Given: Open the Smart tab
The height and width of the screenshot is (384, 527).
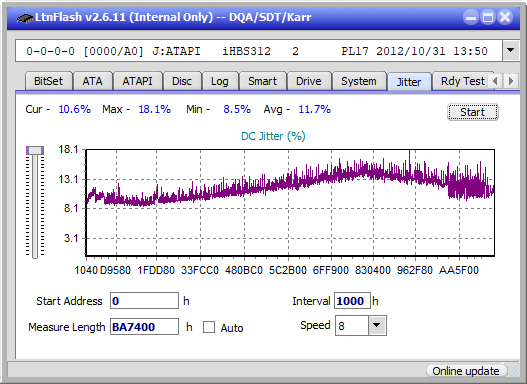Looking at the screenshot, I should (262, 81).
